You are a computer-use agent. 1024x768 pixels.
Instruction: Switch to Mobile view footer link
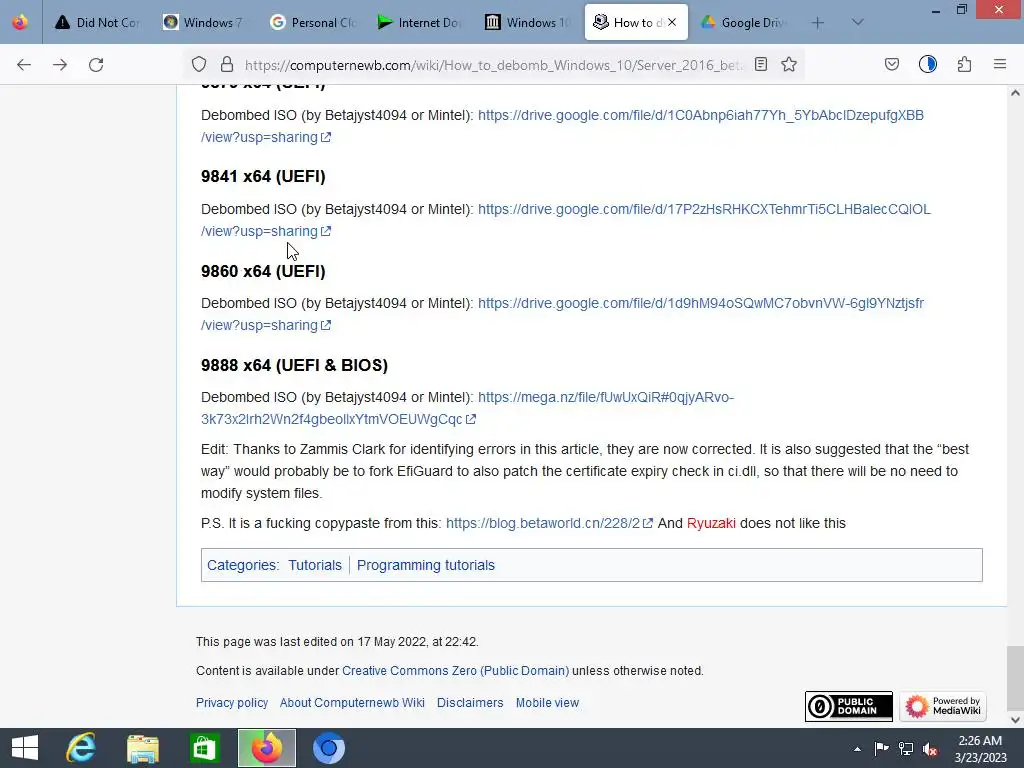pyautogui.click(x=547, y=703)
